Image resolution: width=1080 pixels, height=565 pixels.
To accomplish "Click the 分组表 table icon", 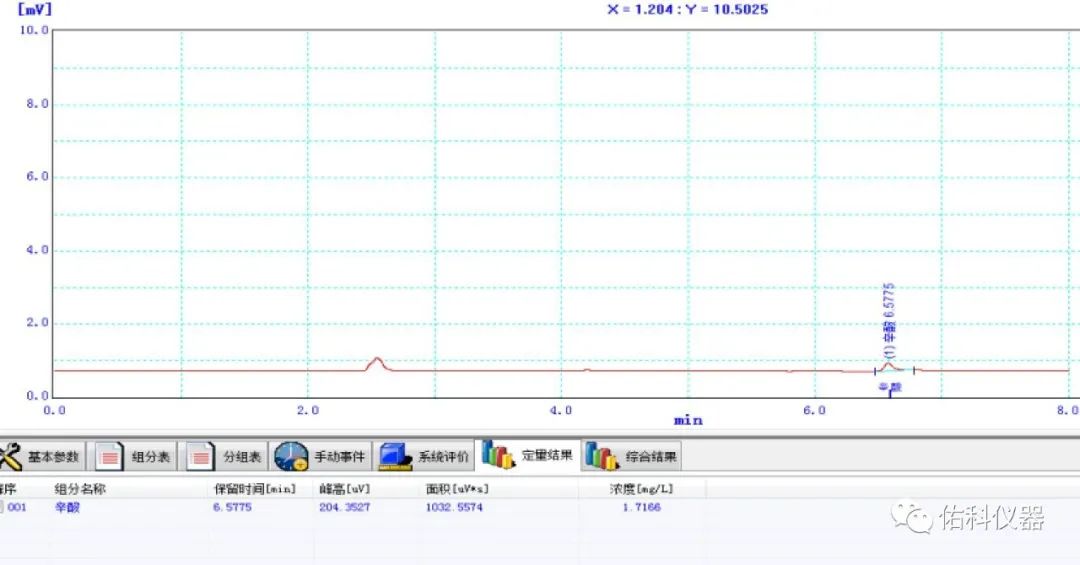I will tap(200, 457).
